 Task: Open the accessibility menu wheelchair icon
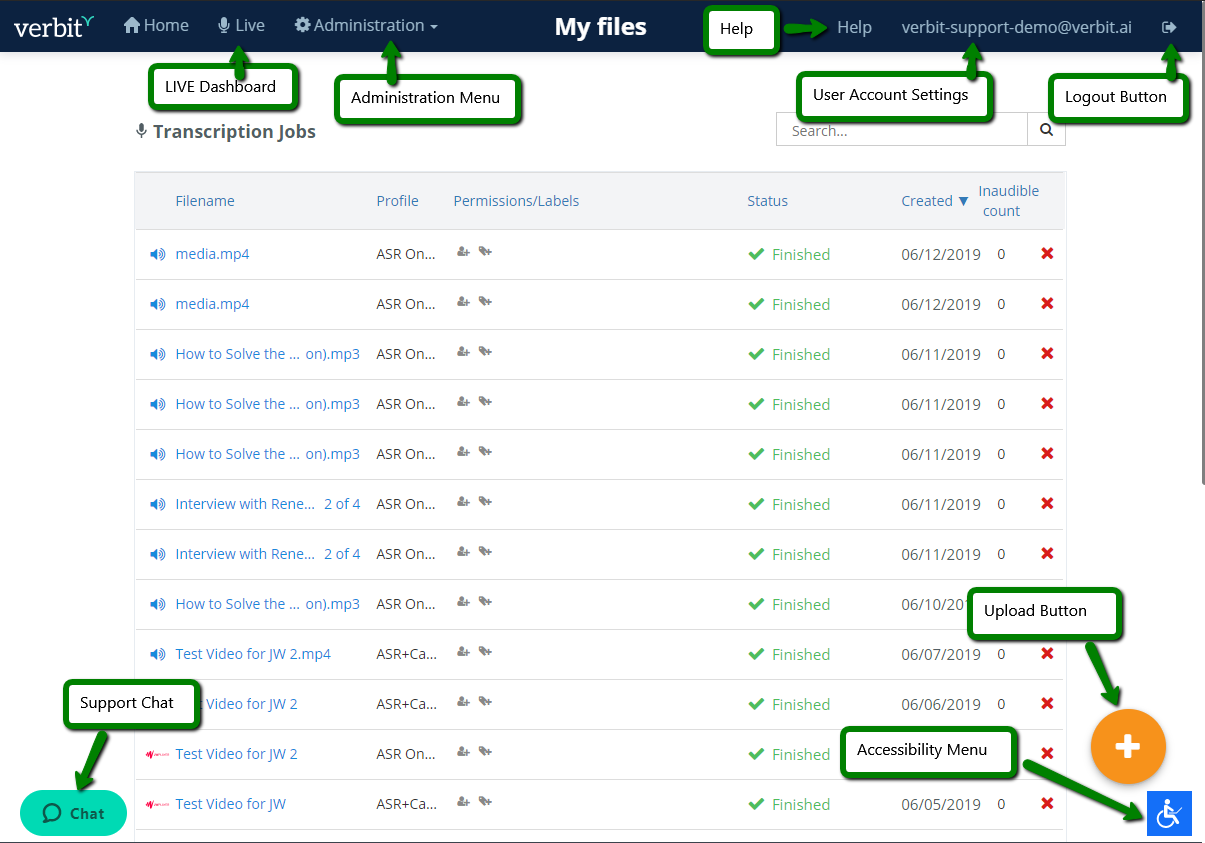pyautogui.click(x=1169, y=813)
